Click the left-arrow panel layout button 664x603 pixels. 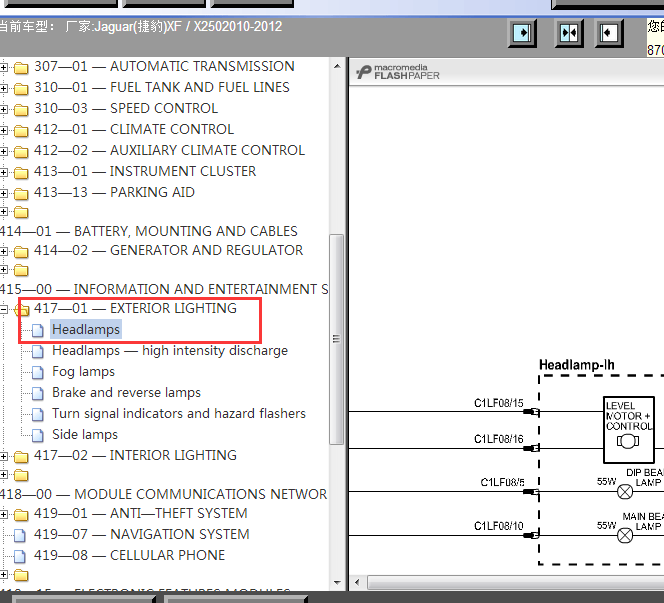coord(609,33)
